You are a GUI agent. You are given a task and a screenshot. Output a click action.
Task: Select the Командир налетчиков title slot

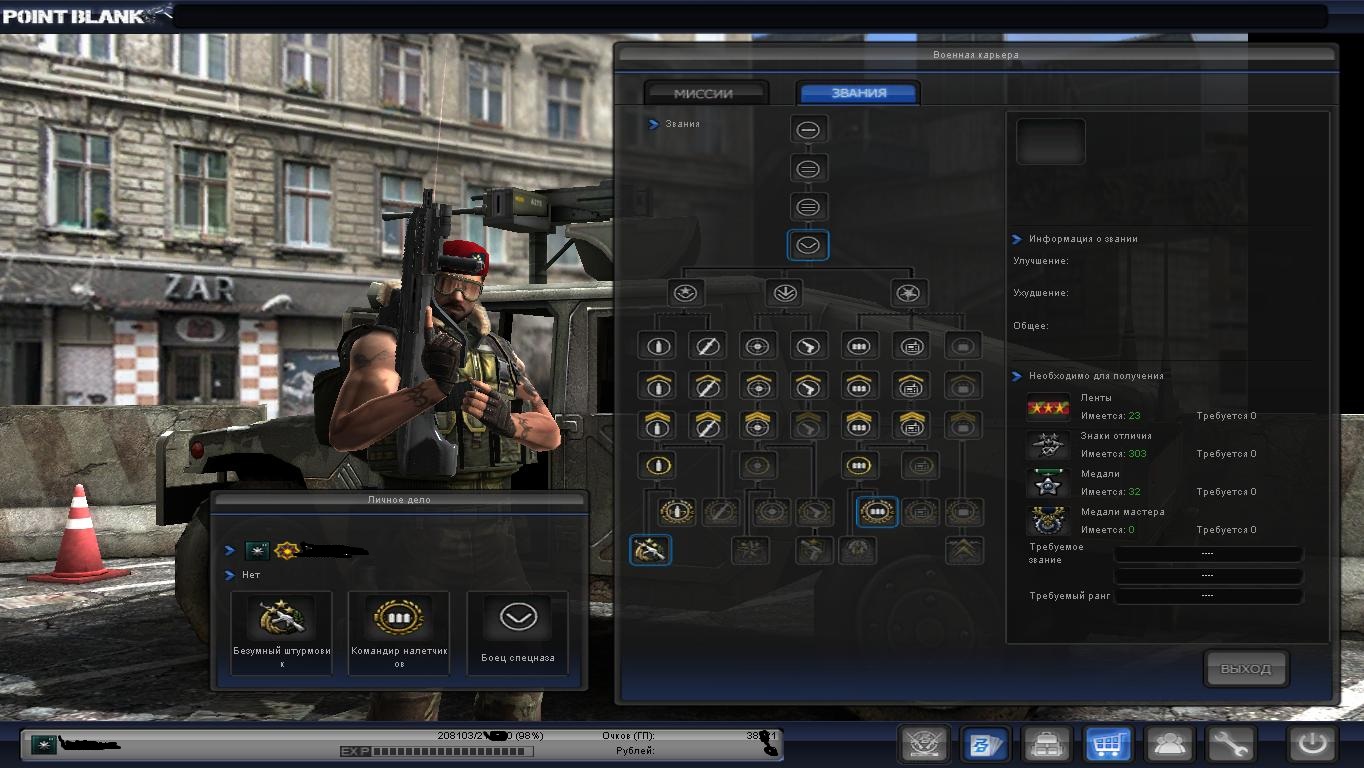(399, 632)
